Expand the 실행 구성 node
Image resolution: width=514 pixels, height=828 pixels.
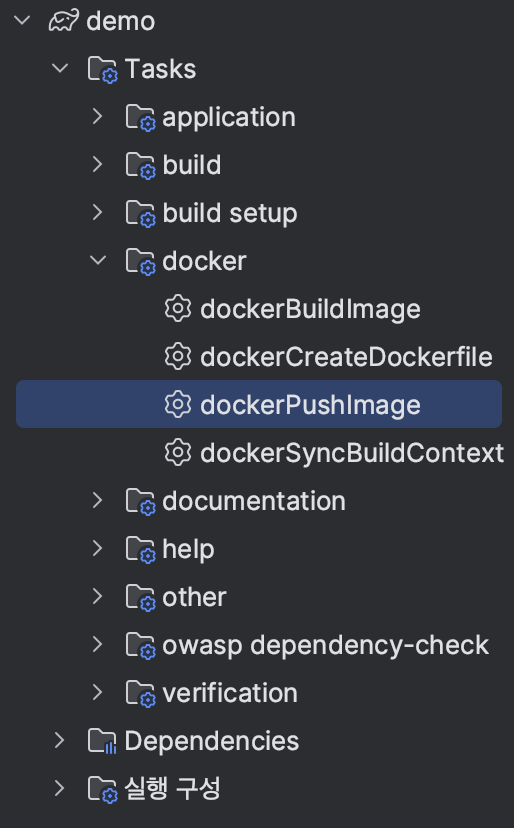pos(60,788)
